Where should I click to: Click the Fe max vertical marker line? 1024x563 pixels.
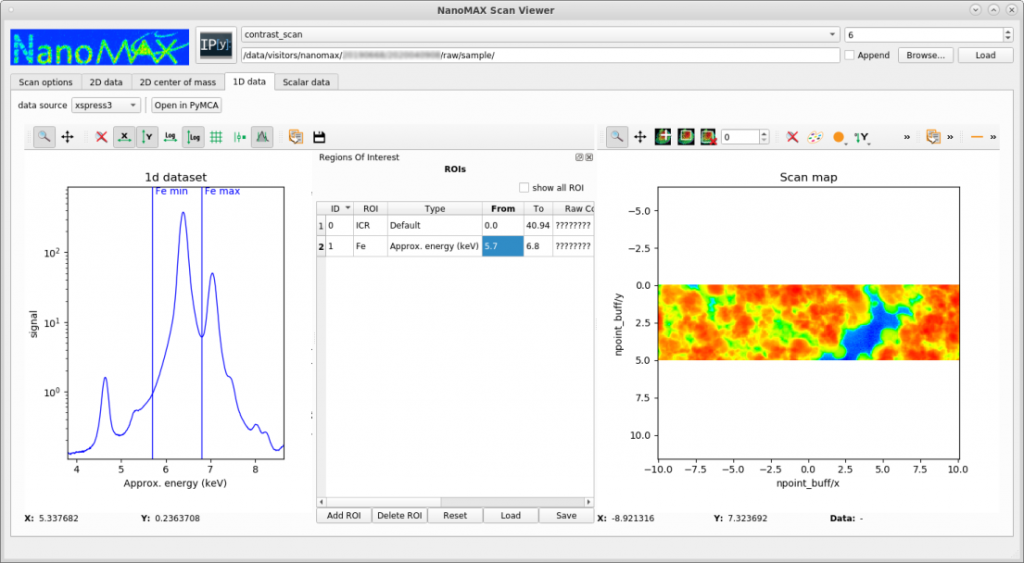point(202,323)
